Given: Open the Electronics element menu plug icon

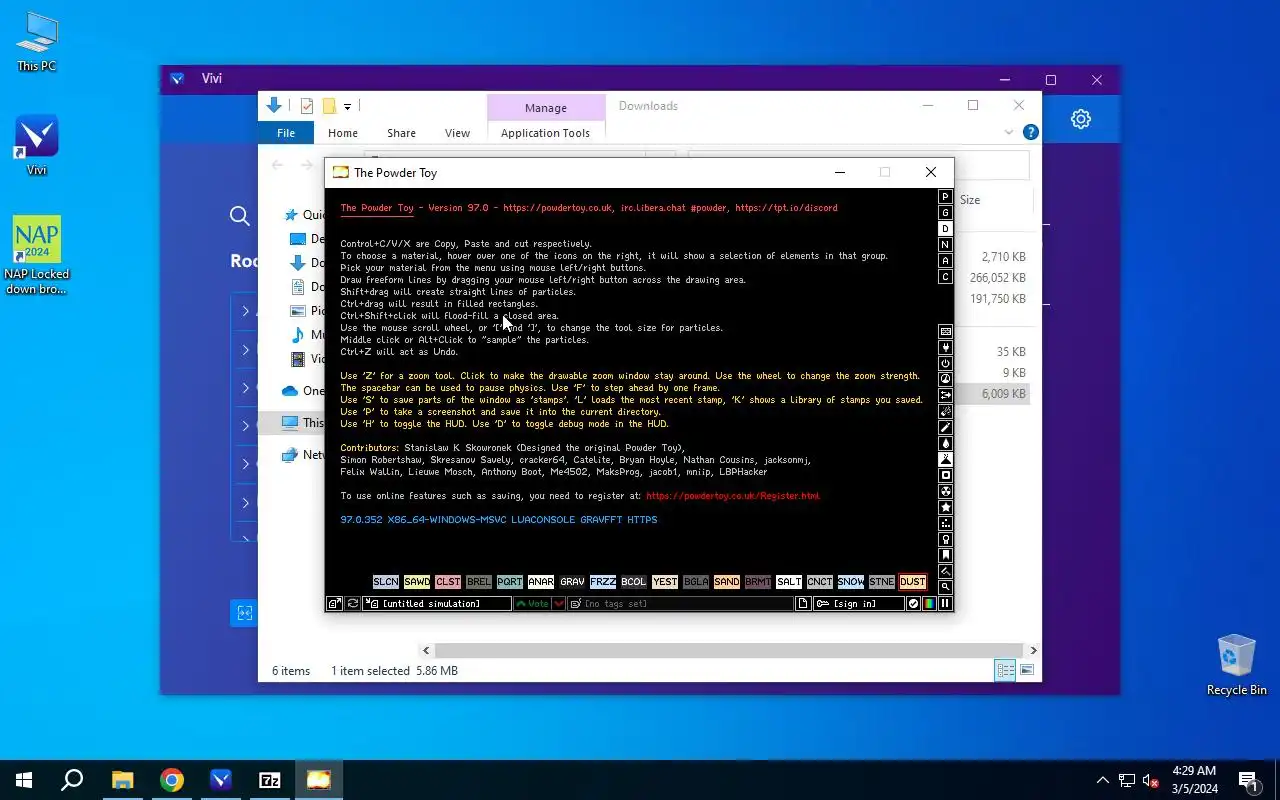Looking at the screenshot, I should pos(945,347).
